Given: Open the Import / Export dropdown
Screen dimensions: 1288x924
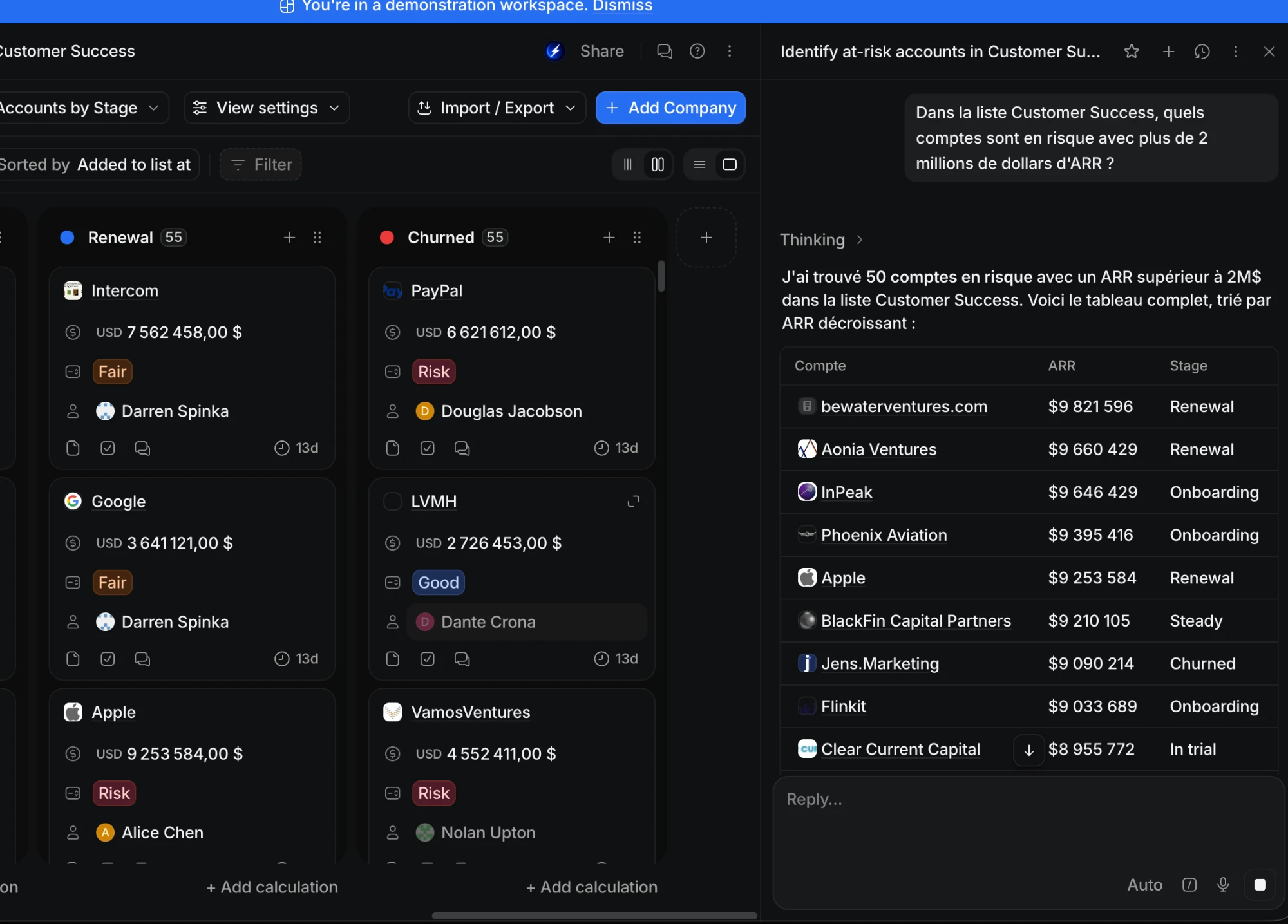Looking at the screenshot, I should click(x=497, y=108).
